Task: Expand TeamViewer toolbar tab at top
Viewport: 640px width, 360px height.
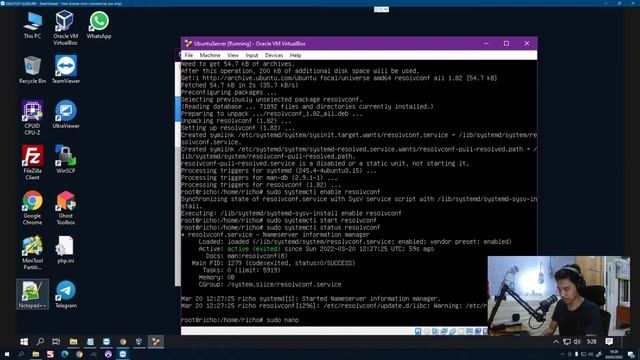Action: click(x=381, y=9)
